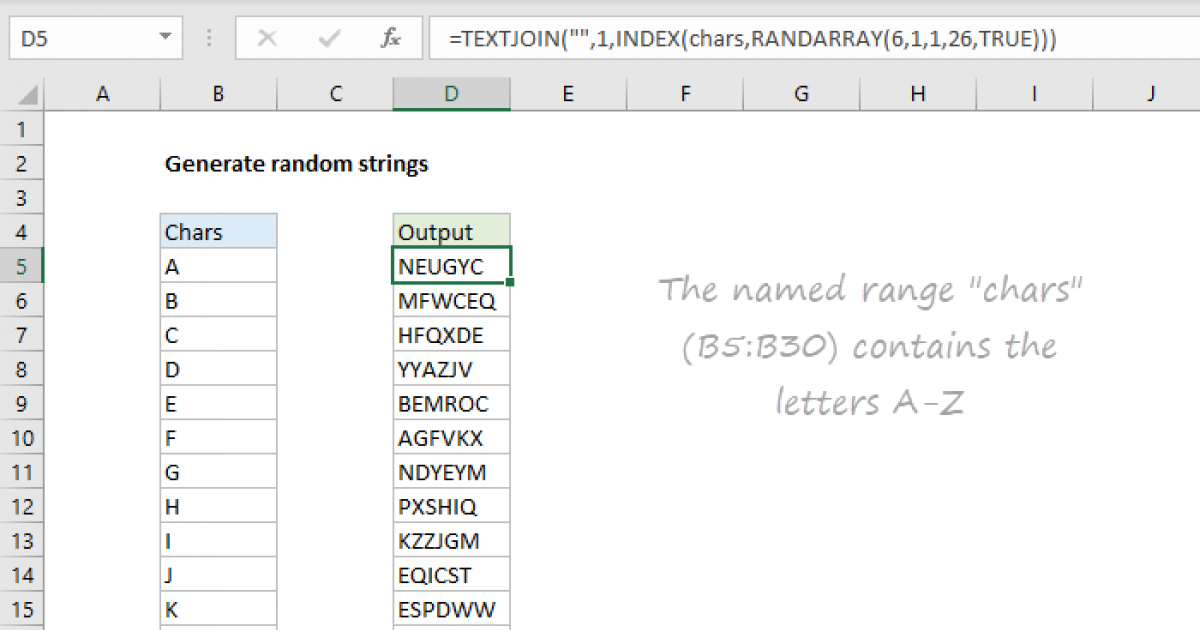This screenshot has height=630, width=1200.
Task: Click the Name Box showing D5
Action: click(80, 39)
